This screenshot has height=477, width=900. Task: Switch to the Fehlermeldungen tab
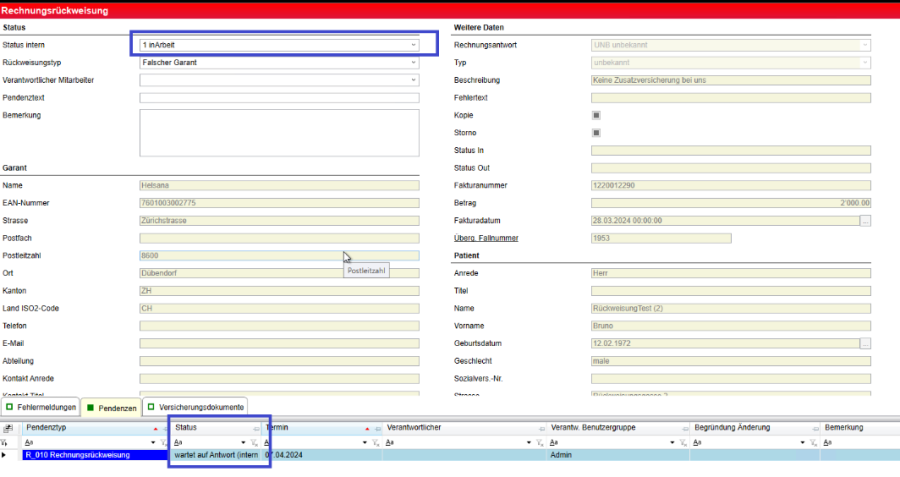pyautogui.click(x=41, y=408)
